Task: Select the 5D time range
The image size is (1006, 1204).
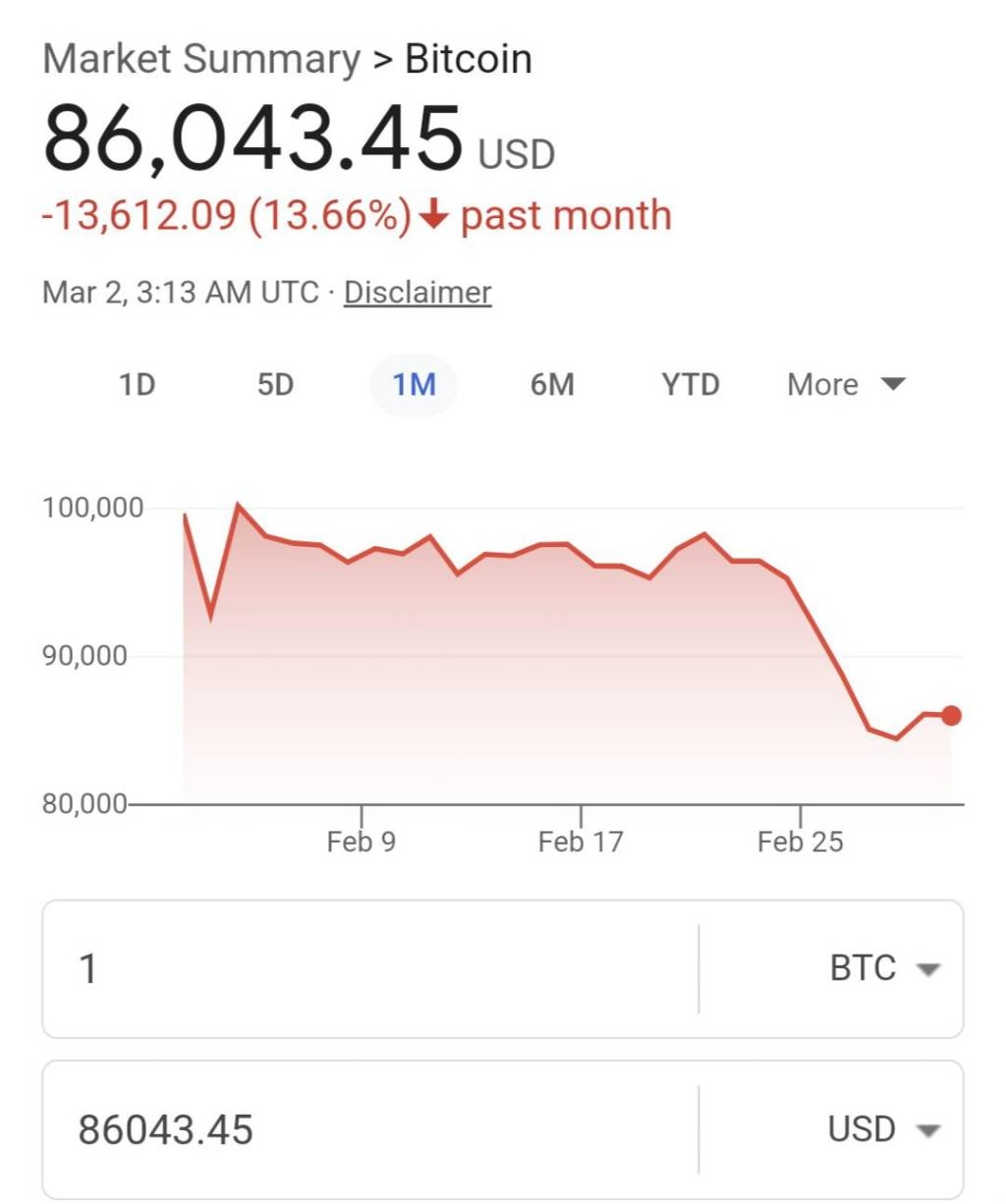Action: click(x=275, y=384)
